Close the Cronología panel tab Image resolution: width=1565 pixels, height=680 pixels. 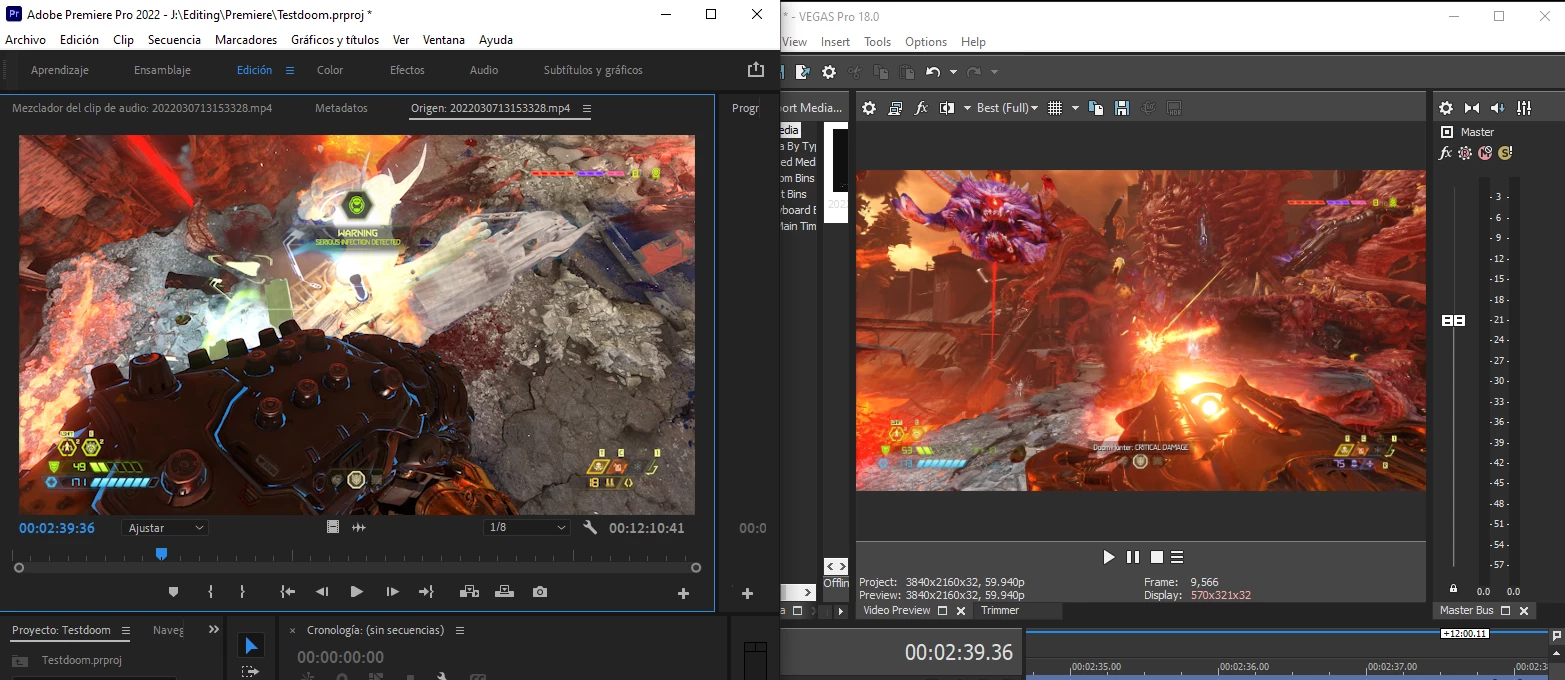292,631
